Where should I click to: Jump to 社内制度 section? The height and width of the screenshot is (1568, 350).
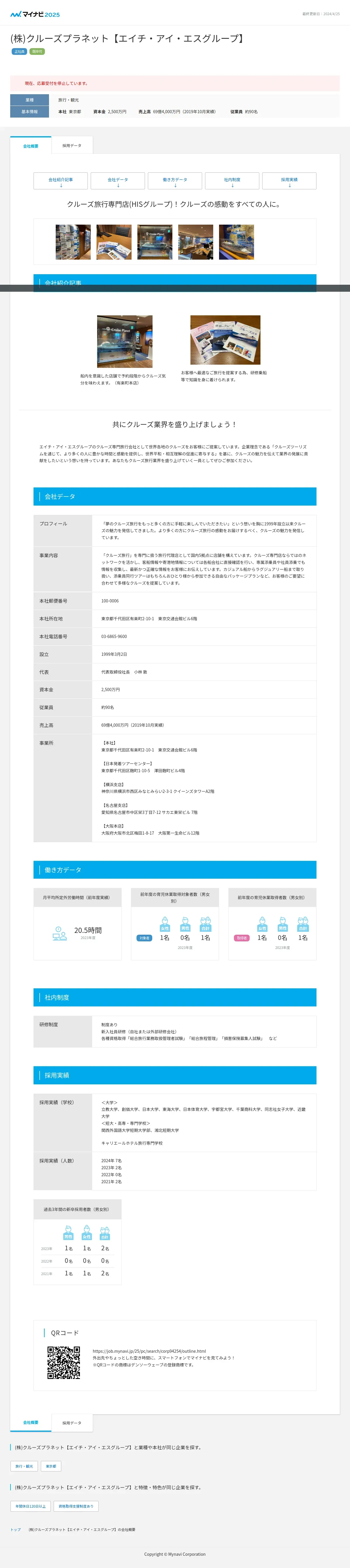coord(232,181)
